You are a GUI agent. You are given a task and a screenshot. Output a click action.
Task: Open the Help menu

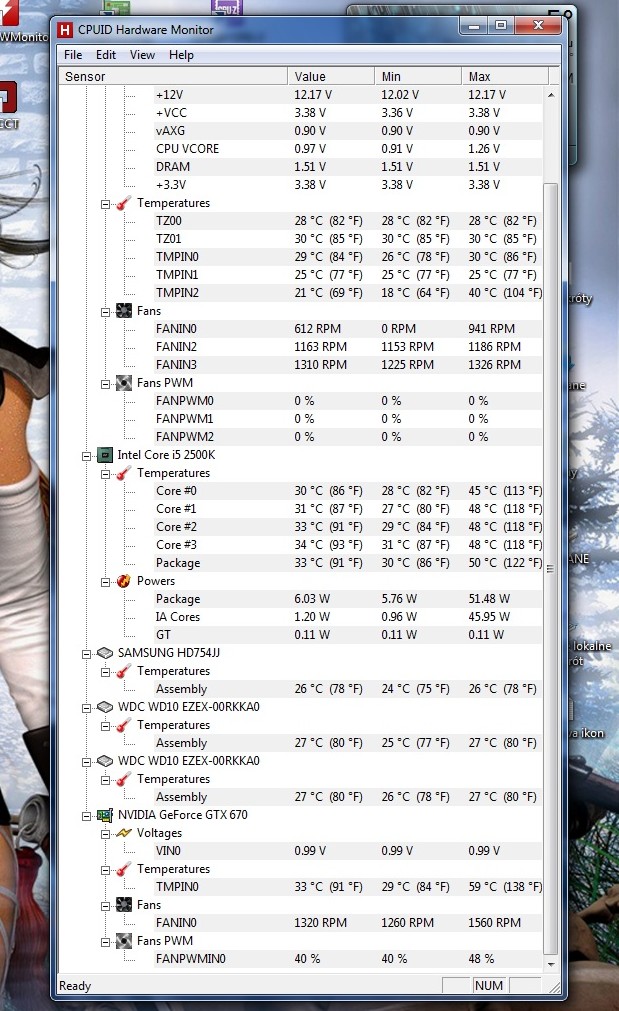181,55
